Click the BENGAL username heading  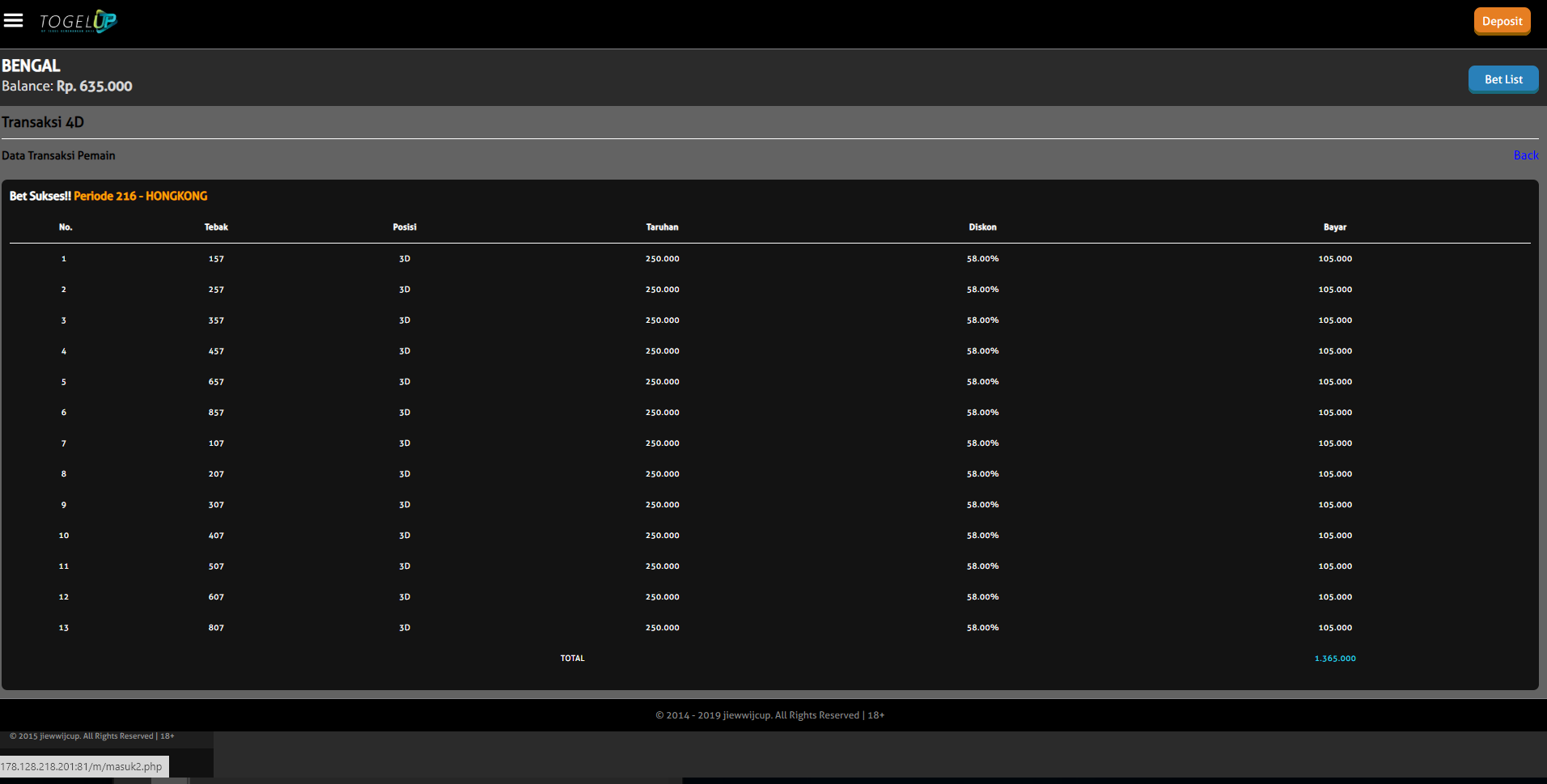pos(31,66)
